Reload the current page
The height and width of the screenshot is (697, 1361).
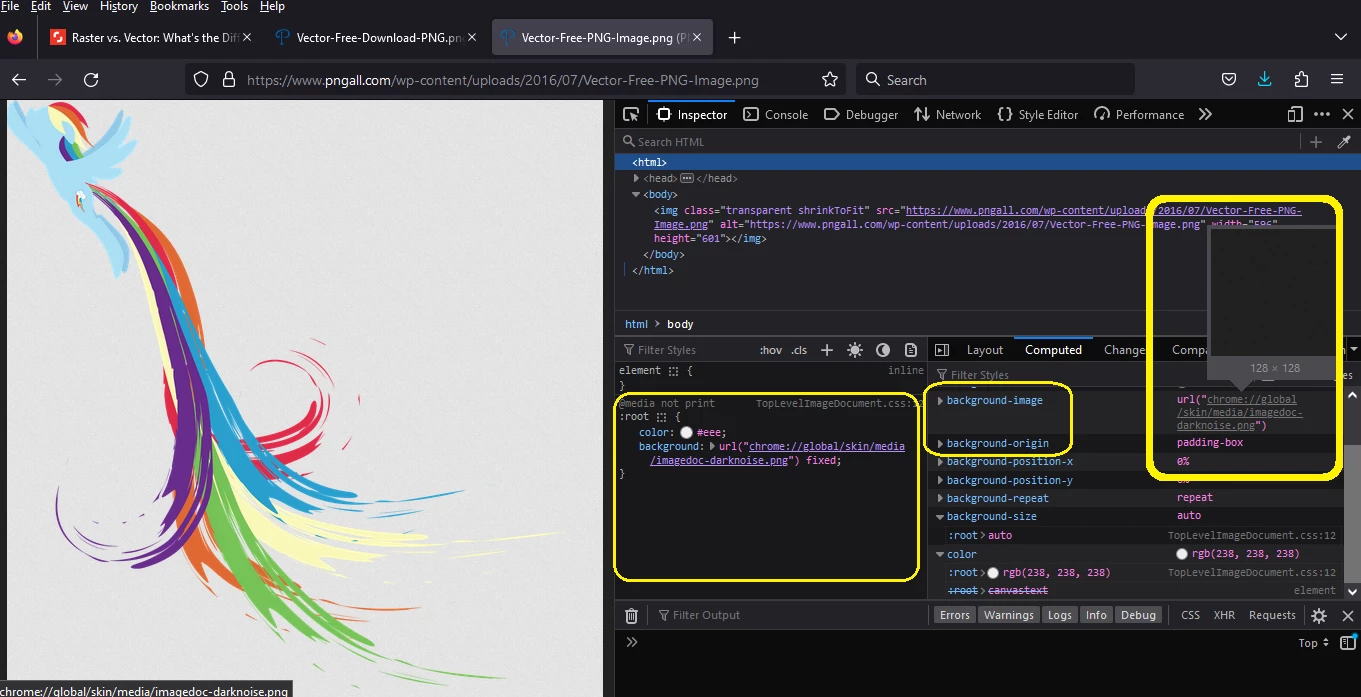[x=91, y=80]
